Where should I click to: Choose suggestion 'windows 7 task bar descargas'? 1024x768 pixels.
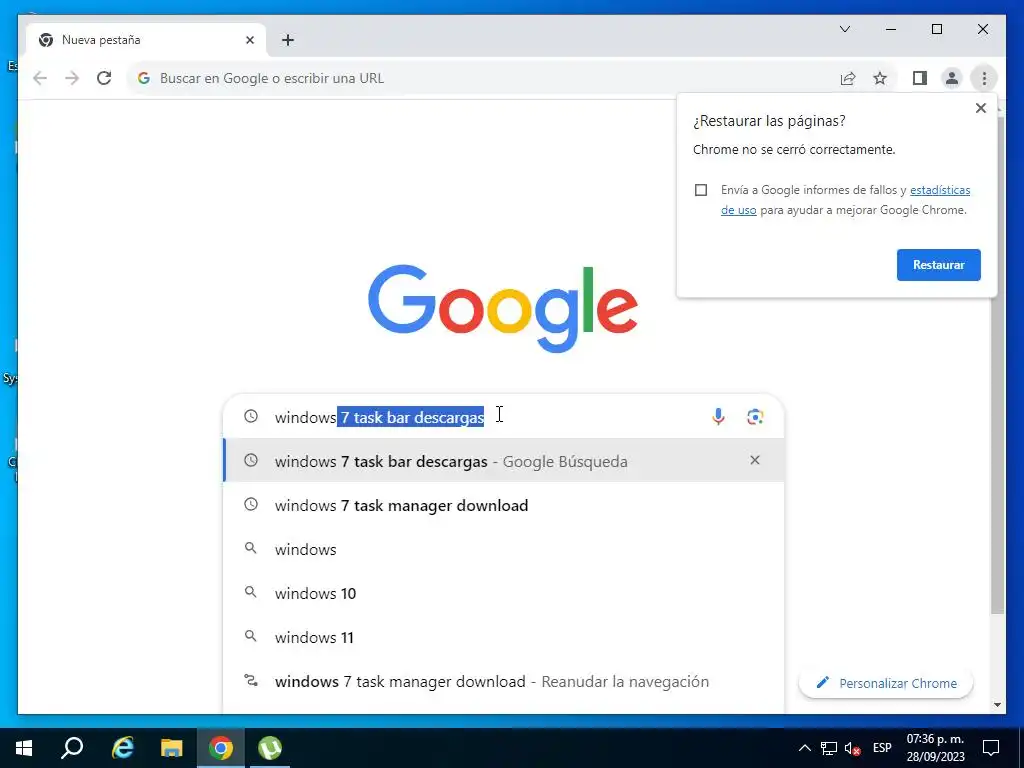click(x=504, y=460)
